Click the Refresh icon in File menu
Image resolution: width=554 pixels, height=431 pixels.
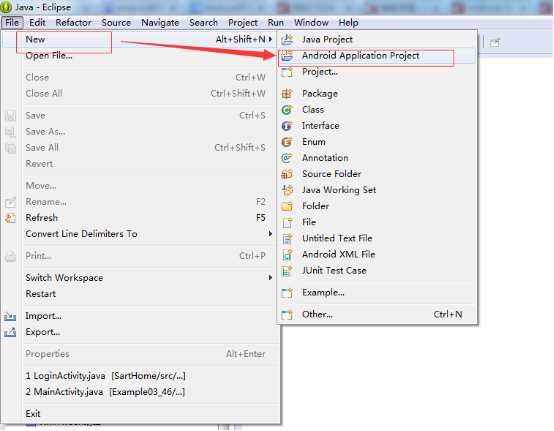(11, 218)
